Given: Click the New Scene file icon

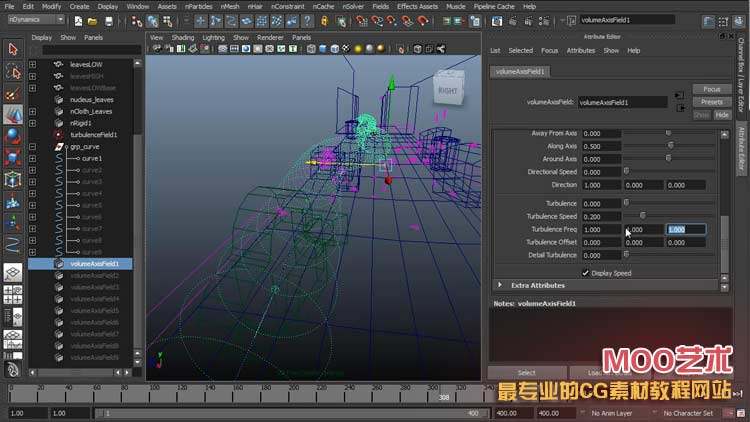Looking at the screenshot, I should 79,20.
